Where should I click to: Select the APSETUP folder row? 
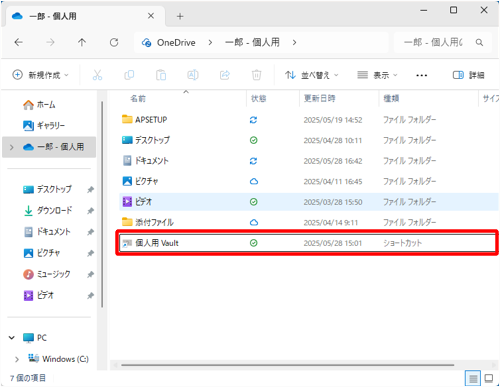(x=308, y=120)
